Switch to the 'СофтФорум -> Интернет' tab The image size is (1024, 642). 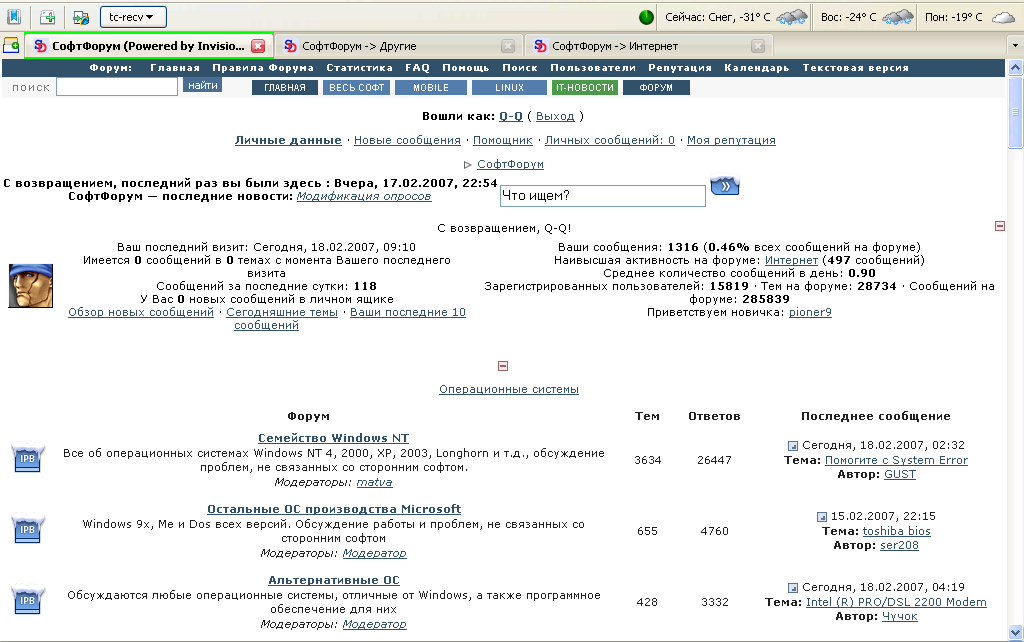[647, 46]
